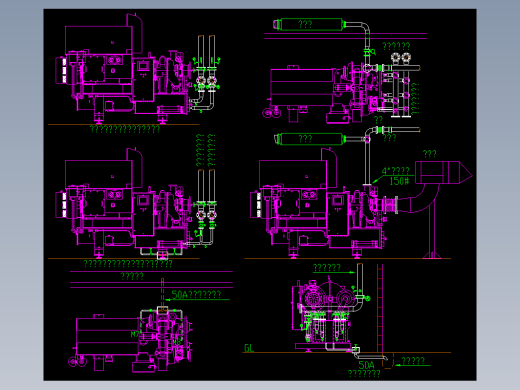Click the 'M7' marker on plan view
Screen dimensions: 520x390
pyautogui.click(x=135, y=334)
